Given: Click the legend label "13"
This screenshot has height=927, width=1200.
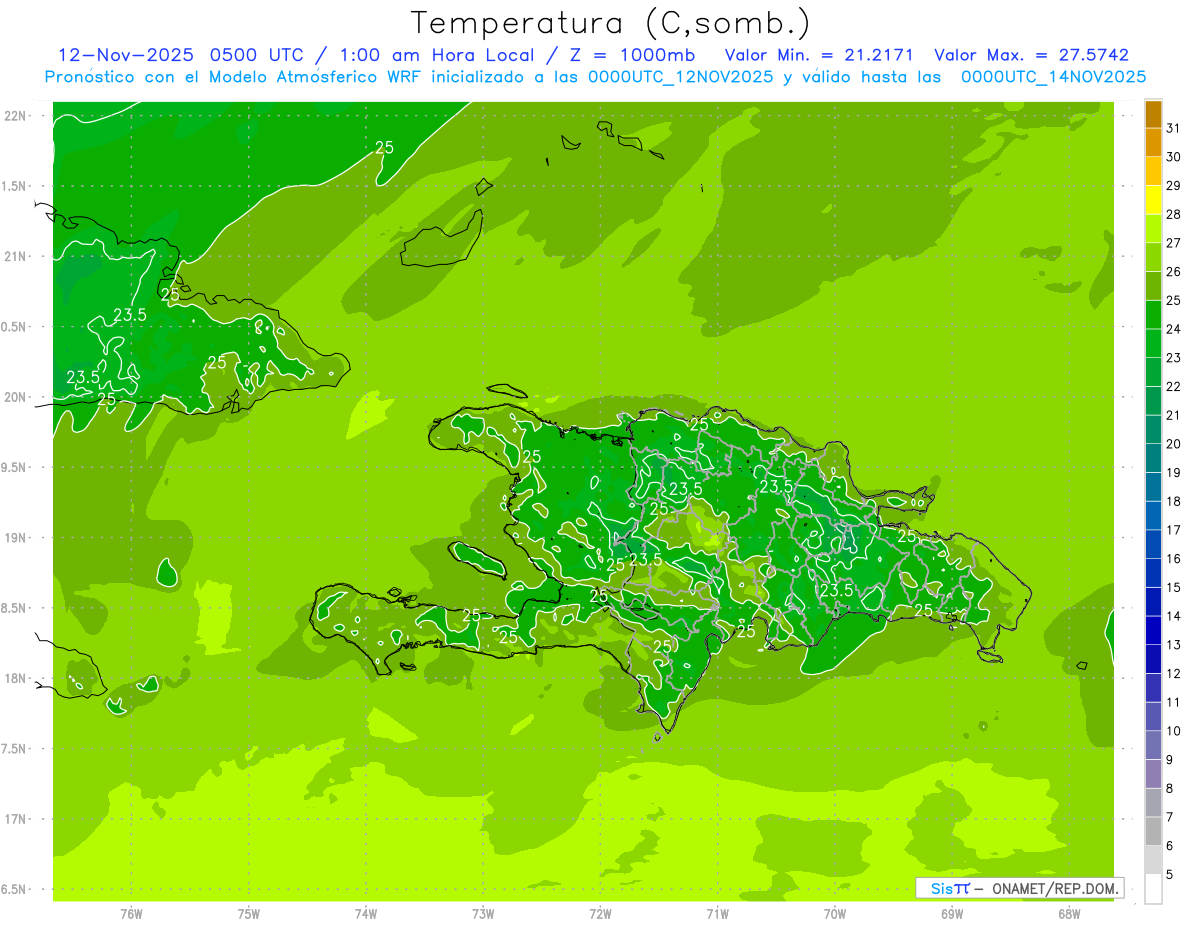Looking at the screenshot, I should pyautogui.click(x=1173, y=645).
